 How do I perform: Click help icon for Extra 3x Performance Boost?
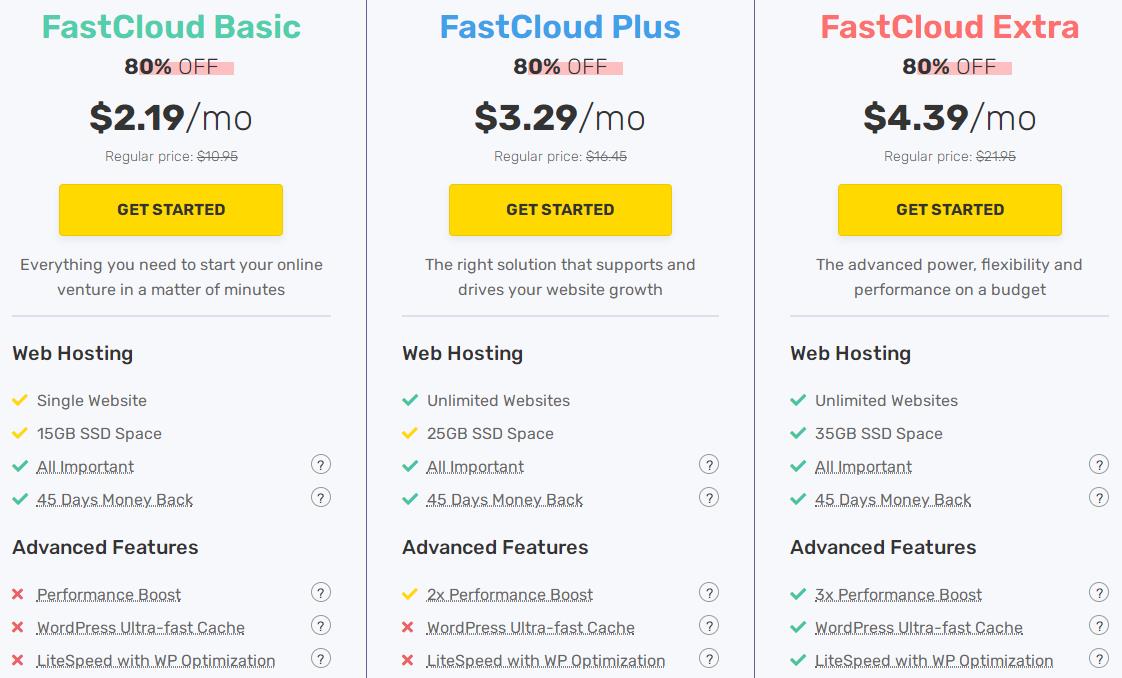click(1098, 592)
